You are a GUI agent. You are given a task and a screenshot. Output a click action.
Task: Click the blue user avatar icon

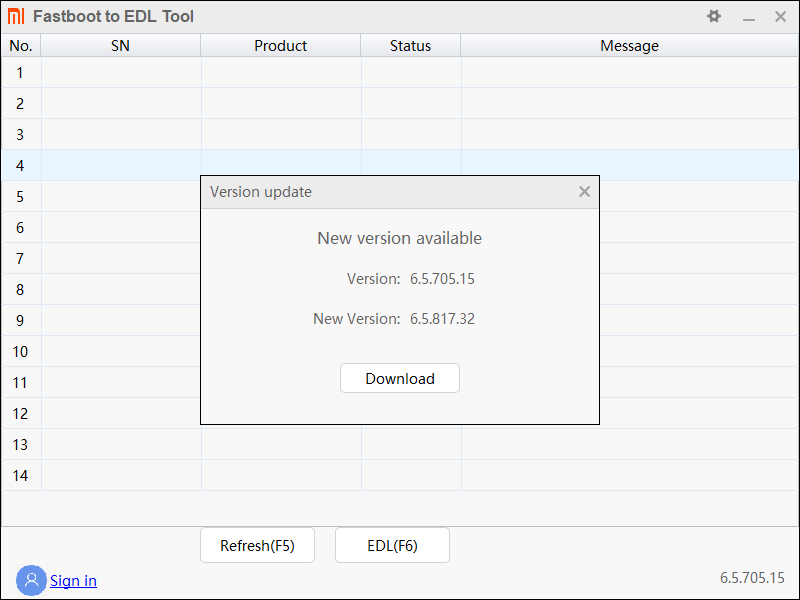31,580
